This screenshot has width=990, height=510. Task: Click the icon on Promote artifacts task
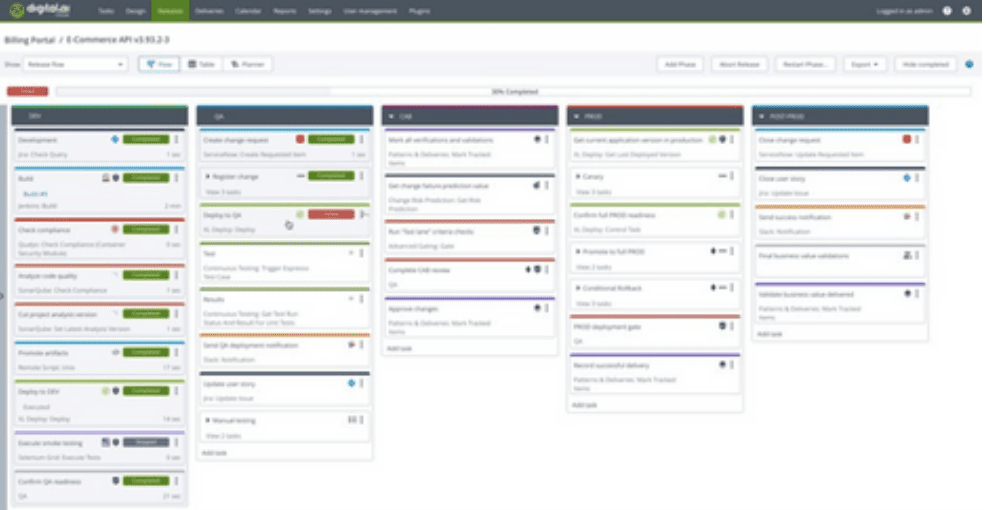(116, 352)
